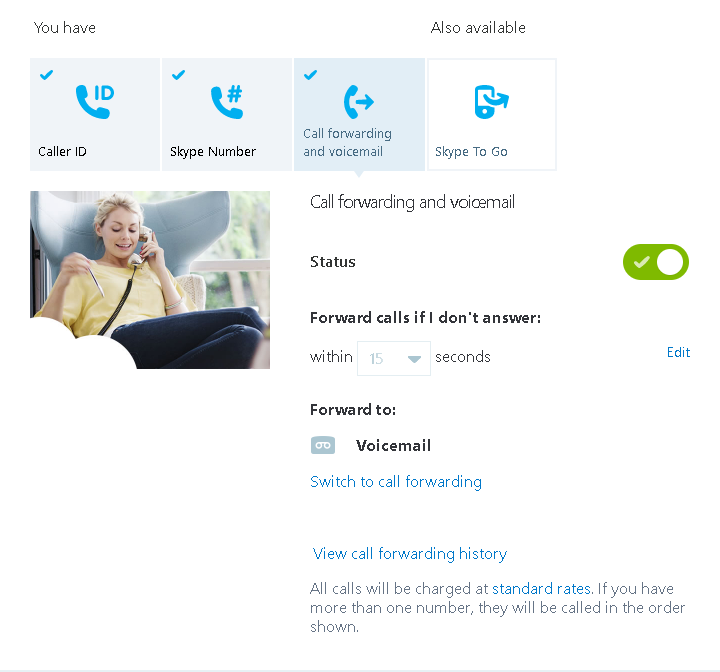Click the woman on phone photo
720x672 pixels.
[150, 280]
